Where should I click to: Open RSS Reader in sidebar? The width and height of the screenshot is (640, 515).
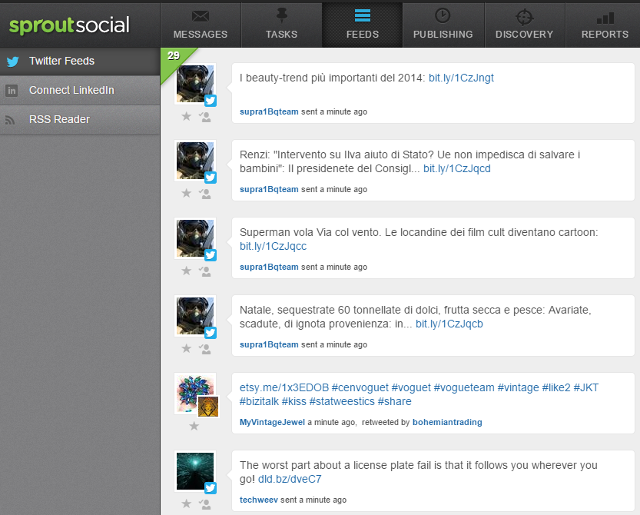pos(80,120)
